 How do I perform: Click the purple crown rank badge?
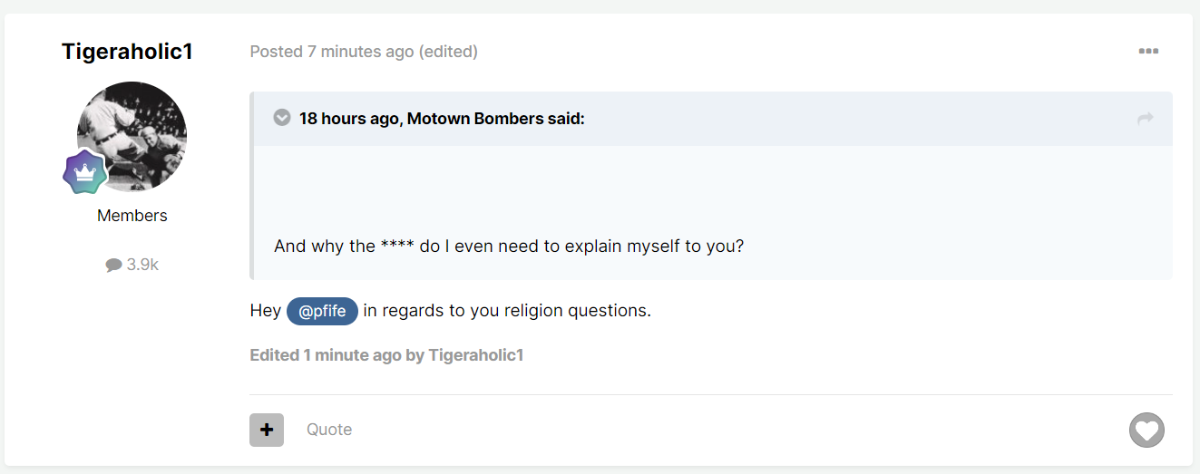[x=85, y=172]
